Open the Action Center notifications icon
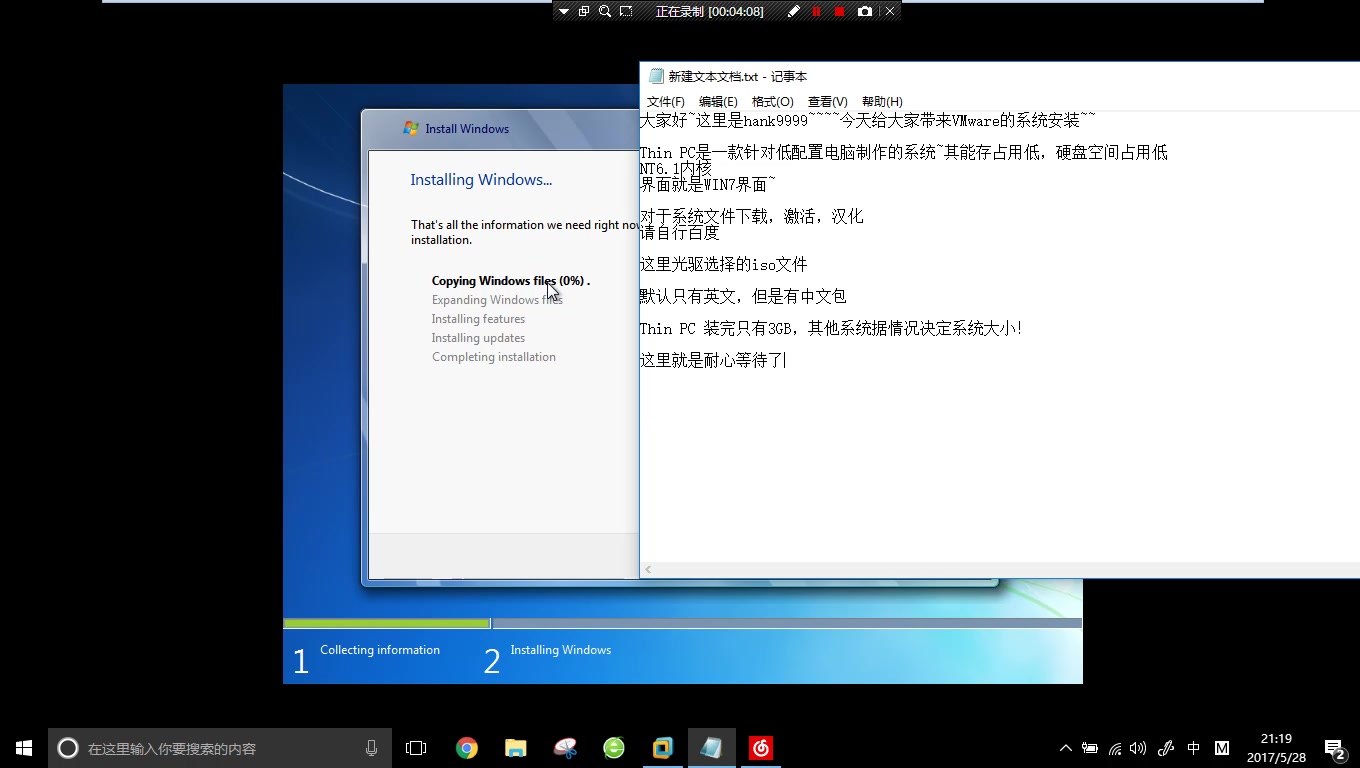This screenshot has height=768, width=1360. pyautogui.click(x=1334, y=748)
